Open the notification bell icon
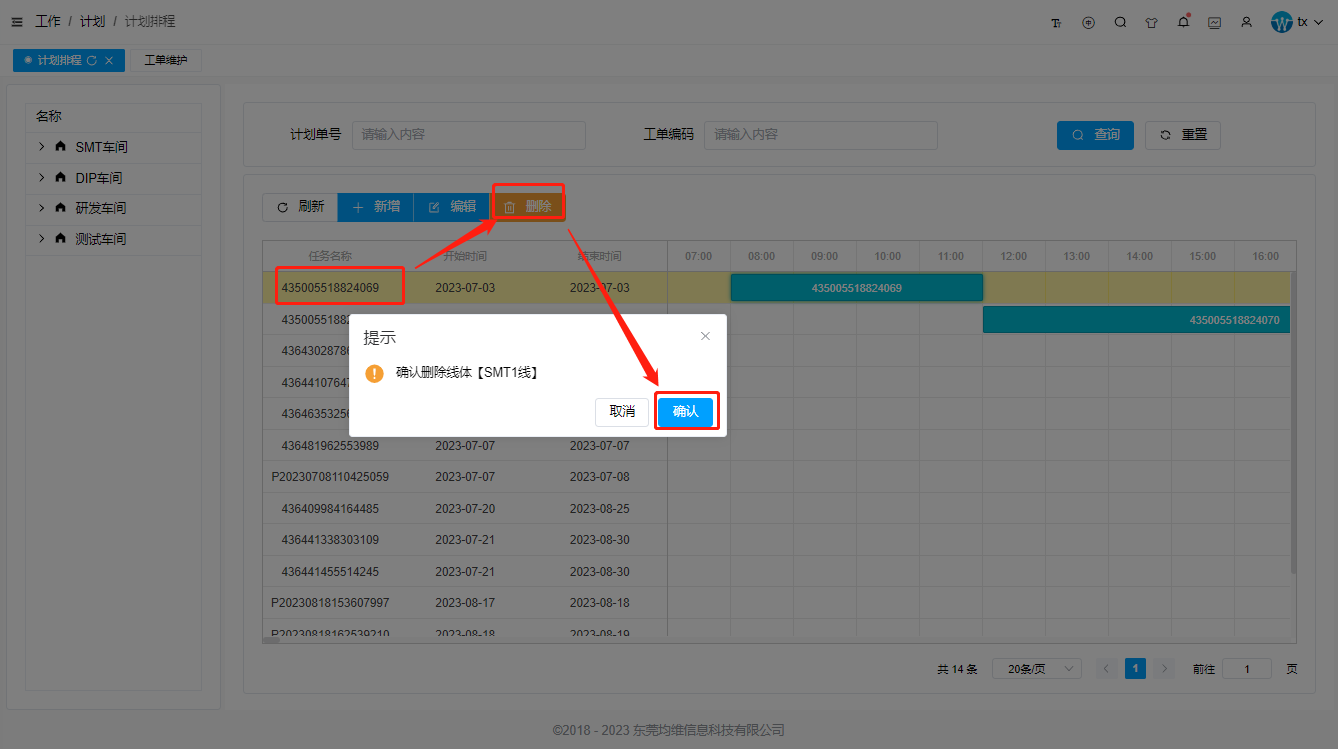Image resolution: width=1338 pixels, height=749 pixels. coord(1183,22)
